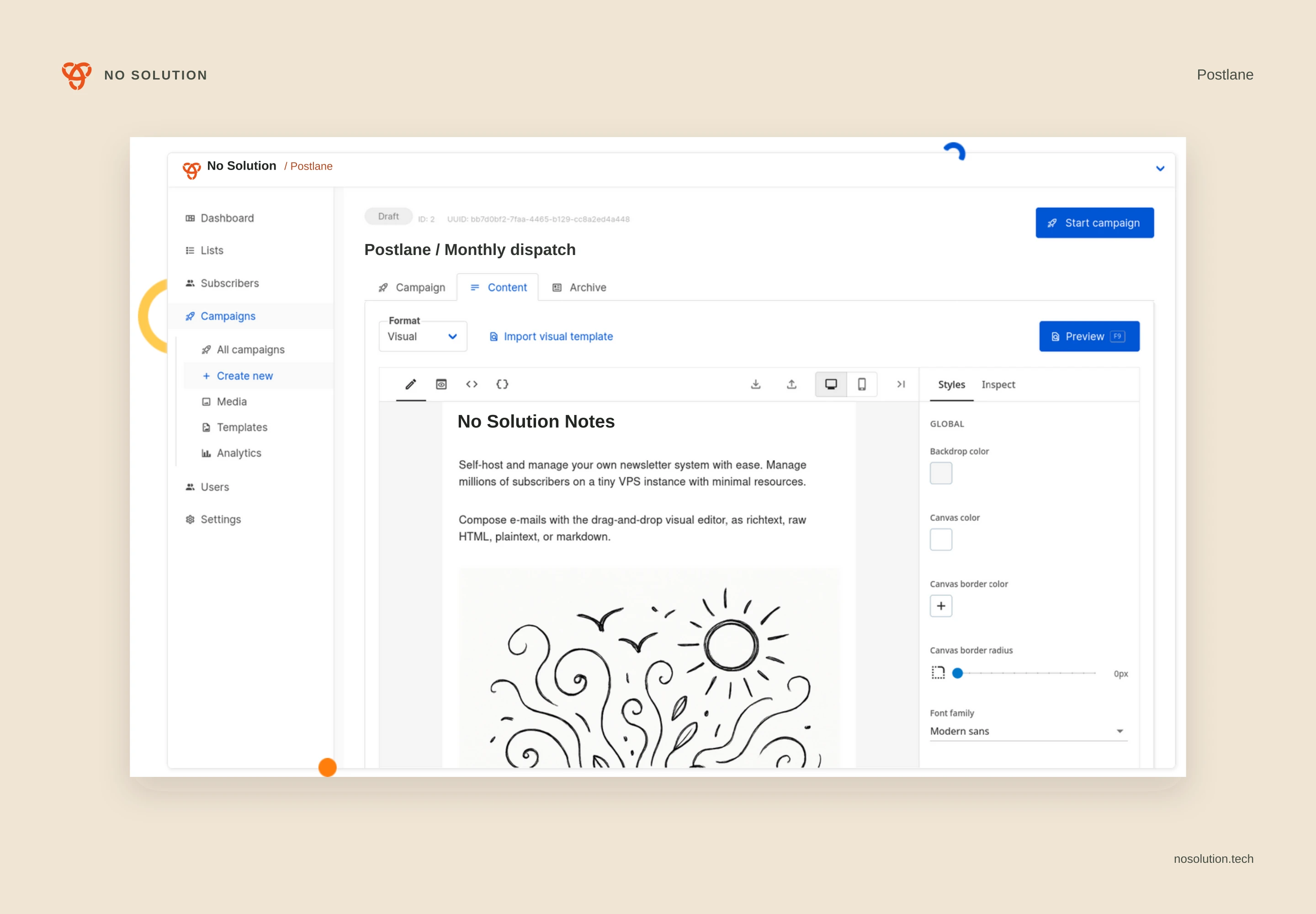Open the Inspect panel tab

tap(998, 385)
